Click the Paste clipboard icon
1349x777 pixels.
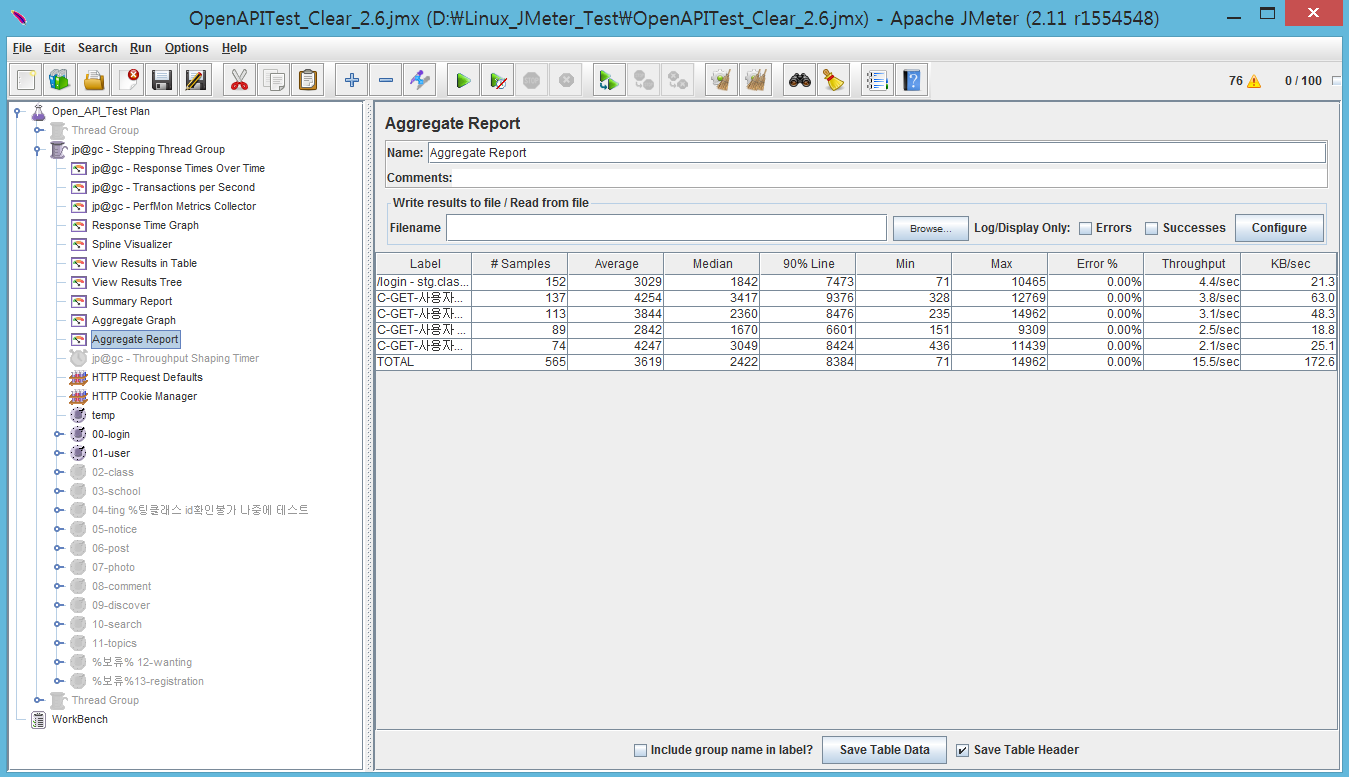[x=307, y=81]
